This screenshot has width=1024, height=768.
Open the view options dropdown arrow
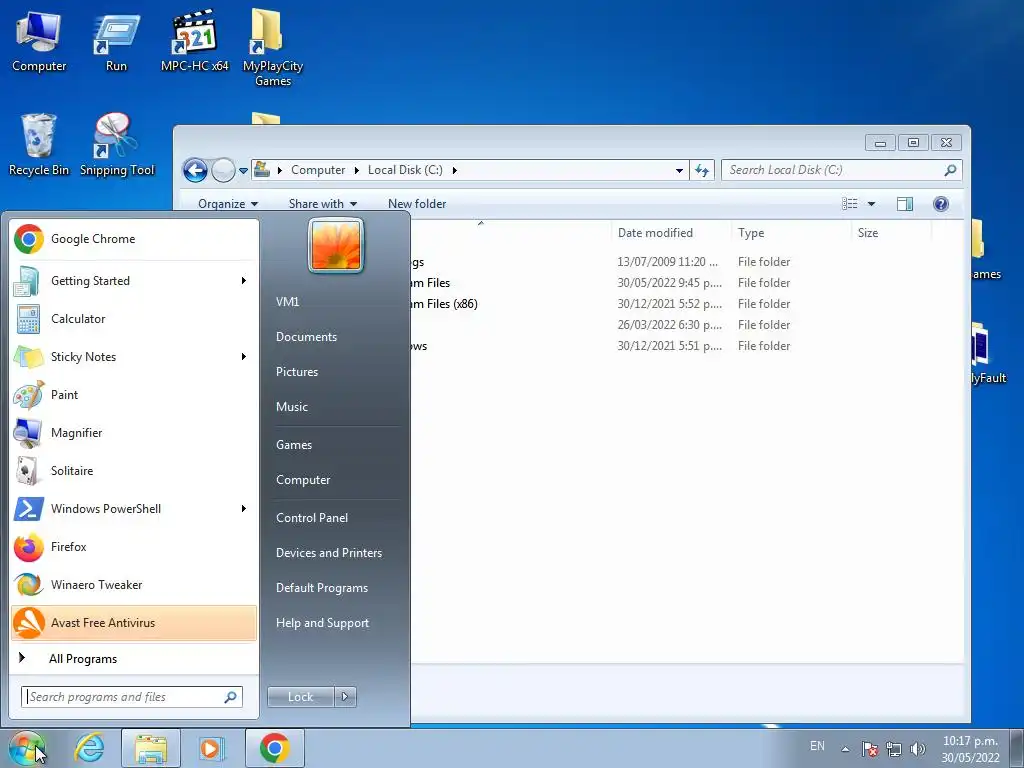[x=871, y=204]
